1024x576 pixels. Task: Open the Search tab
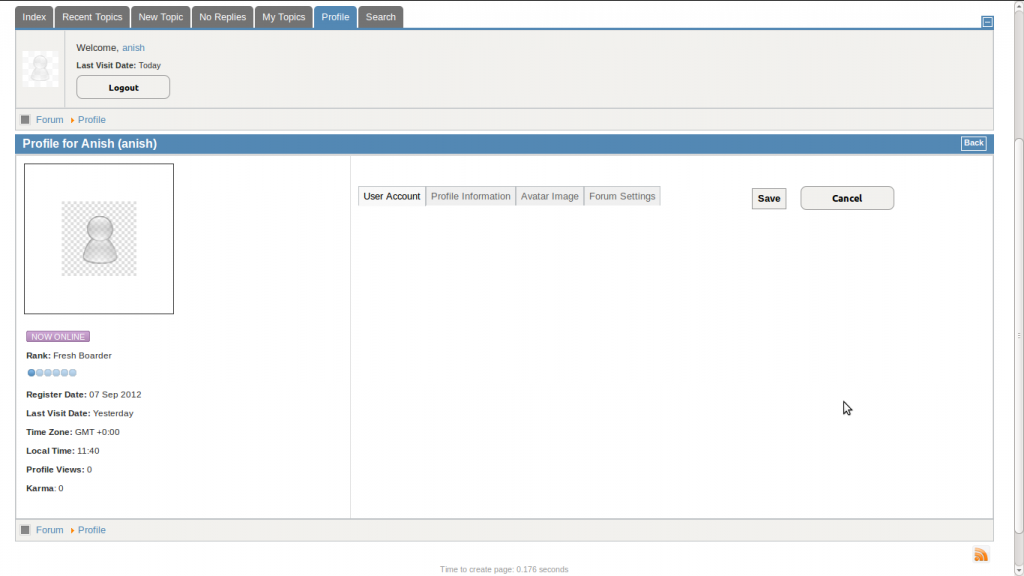click(x=381, y=17)
